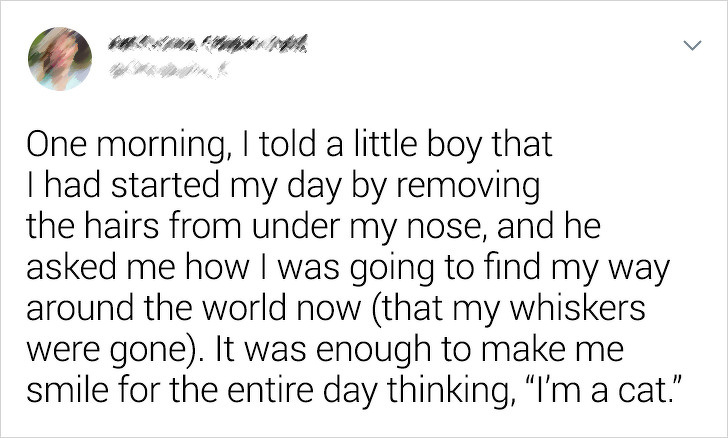728x438 pixels.
Task: Click the word "whiskers" in the tweet
Action: 578,307
